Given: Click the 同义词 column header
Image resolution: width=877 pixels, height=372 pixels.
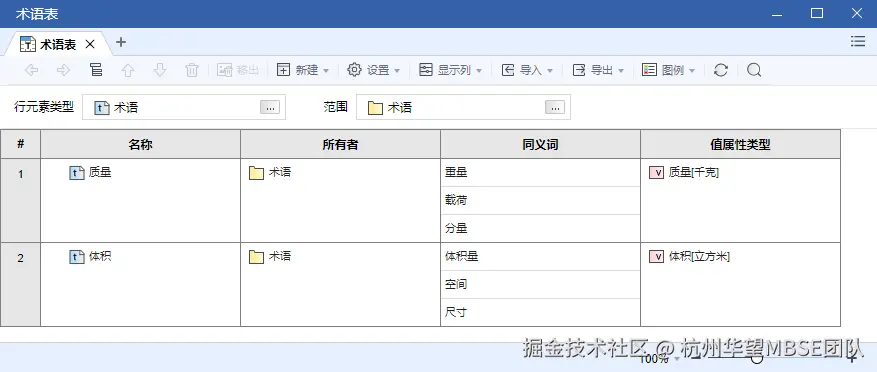Looking at the screenshot, I should 540,144.
